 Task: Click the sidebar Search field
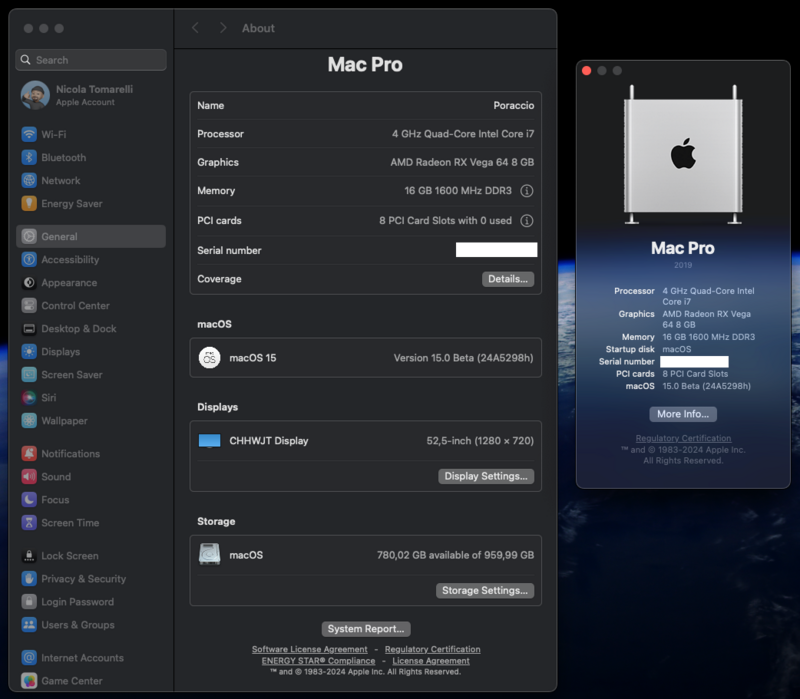pyautogui.click(x=91, y=60)
